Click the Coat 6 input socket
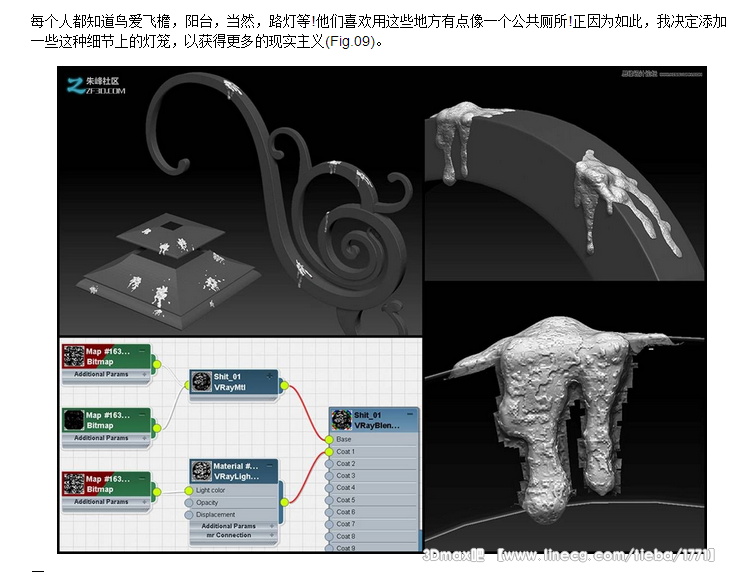The width and height of the screenshot is (744, 572). click(x=329, y=512)
